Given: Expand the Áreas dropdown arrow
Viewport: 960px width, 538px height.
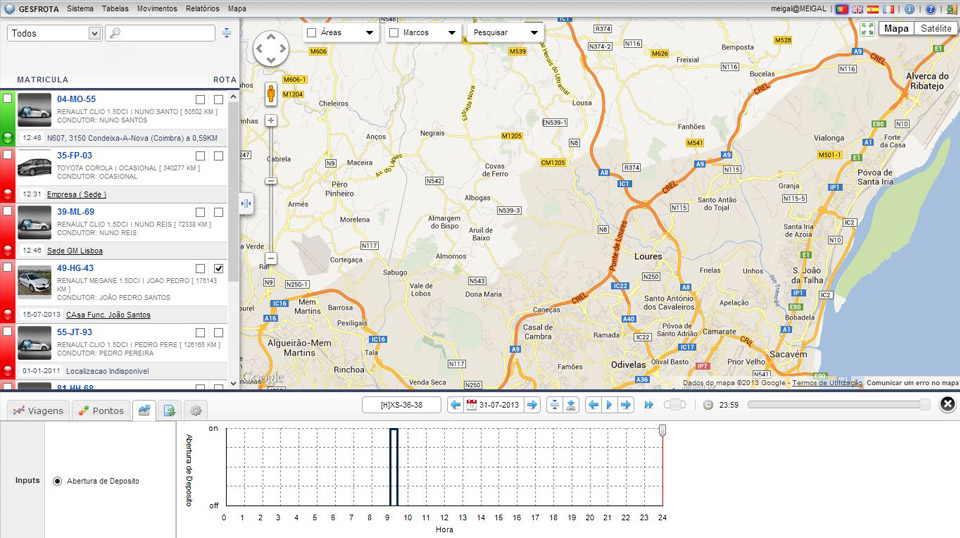Looking at the screenshot, I should [369, 32].
